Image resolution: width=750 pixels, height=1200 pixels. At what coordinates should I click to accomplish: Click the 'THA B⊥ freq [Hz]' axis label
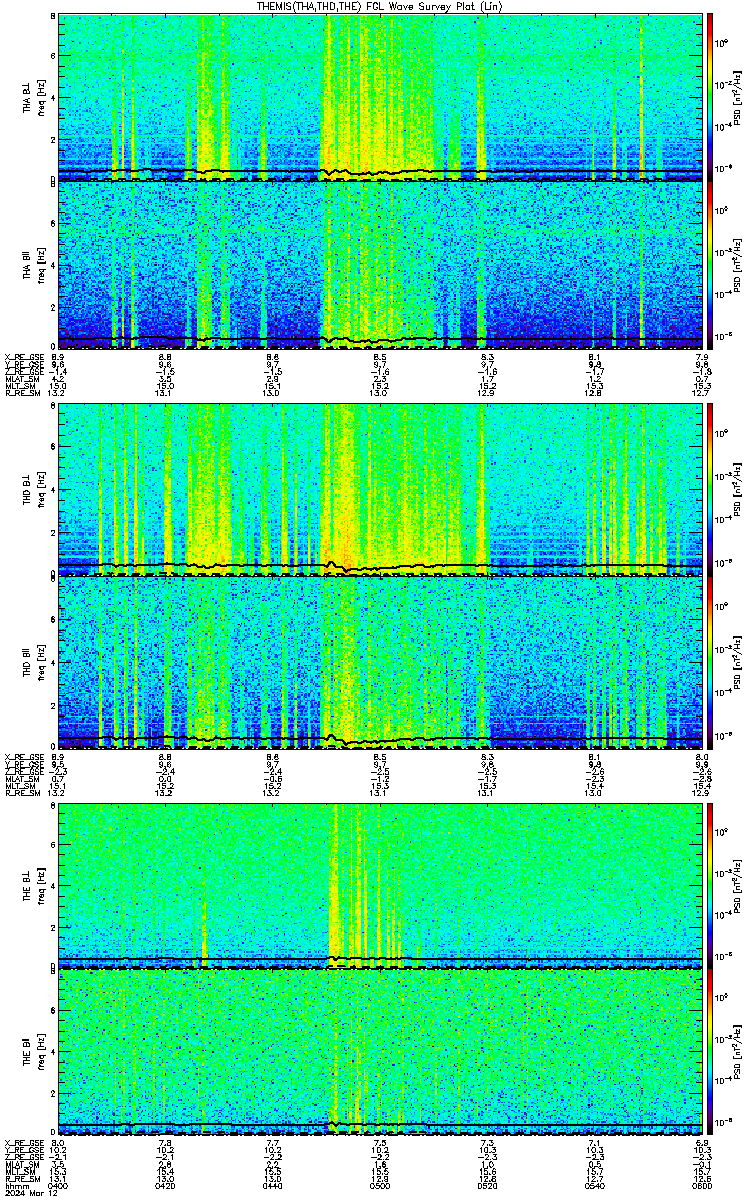tap(32, 97)
